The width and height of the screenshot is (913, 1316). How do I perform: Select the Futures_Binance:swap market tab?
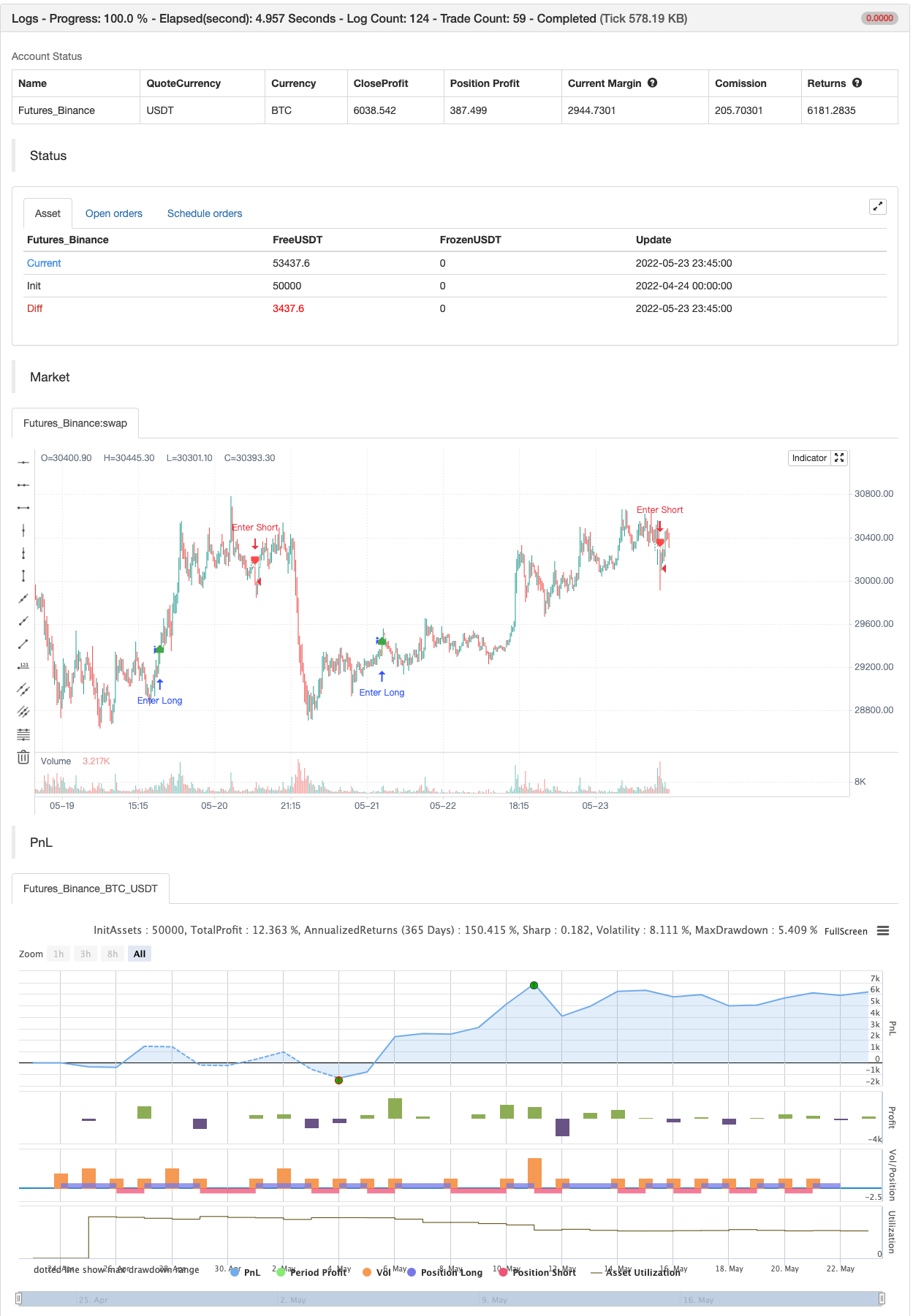(75, 423)
